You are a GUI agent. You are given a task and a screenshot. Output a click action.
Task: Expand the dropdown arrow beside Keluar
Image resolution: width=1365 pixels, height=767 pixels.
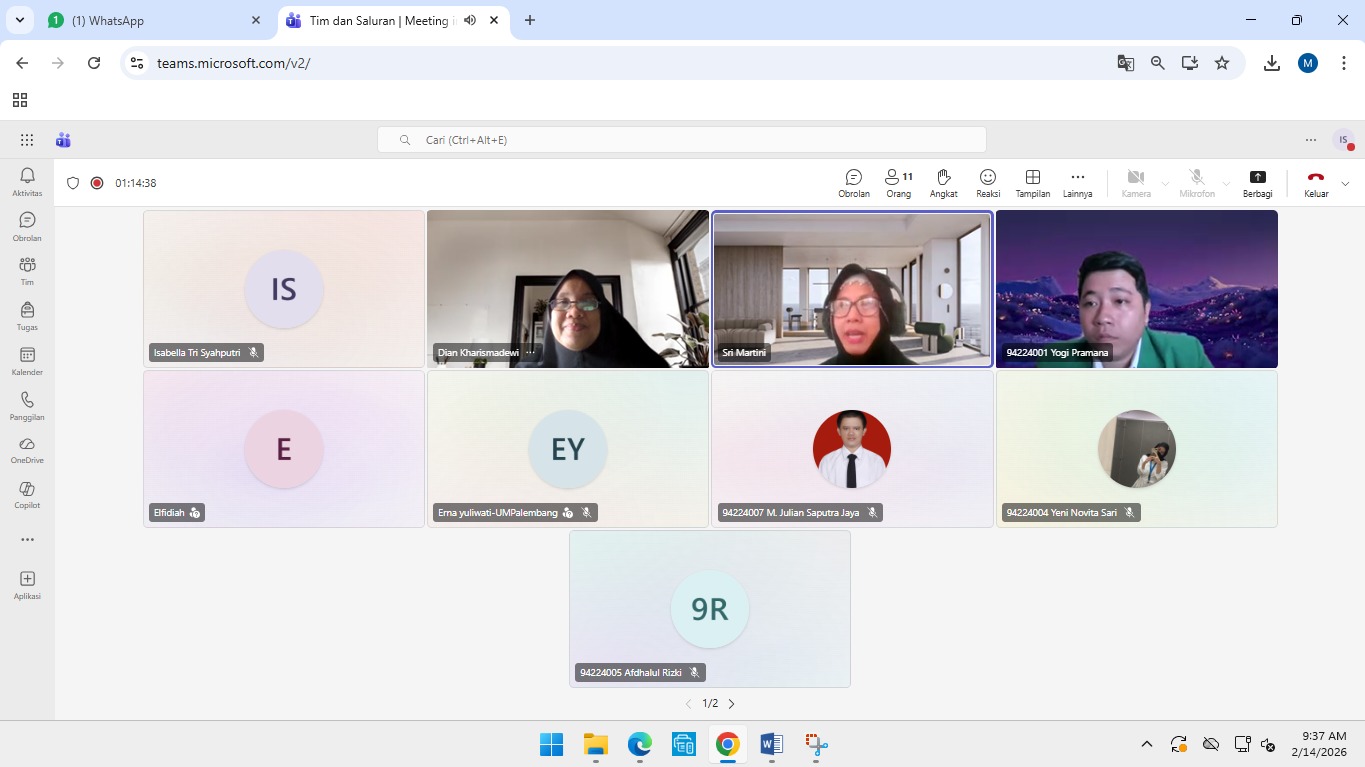1345,184
